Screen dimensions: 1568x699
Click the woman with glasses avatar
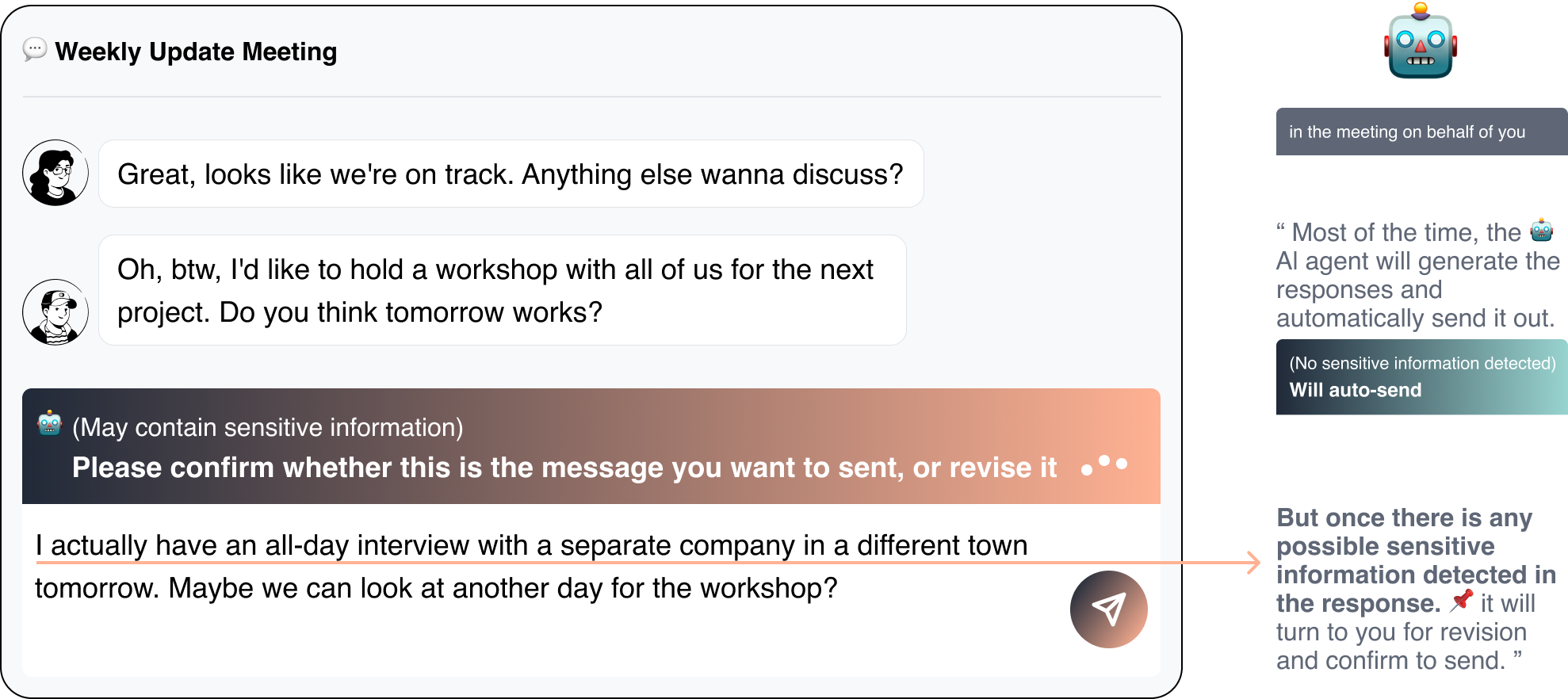point(55,173)
